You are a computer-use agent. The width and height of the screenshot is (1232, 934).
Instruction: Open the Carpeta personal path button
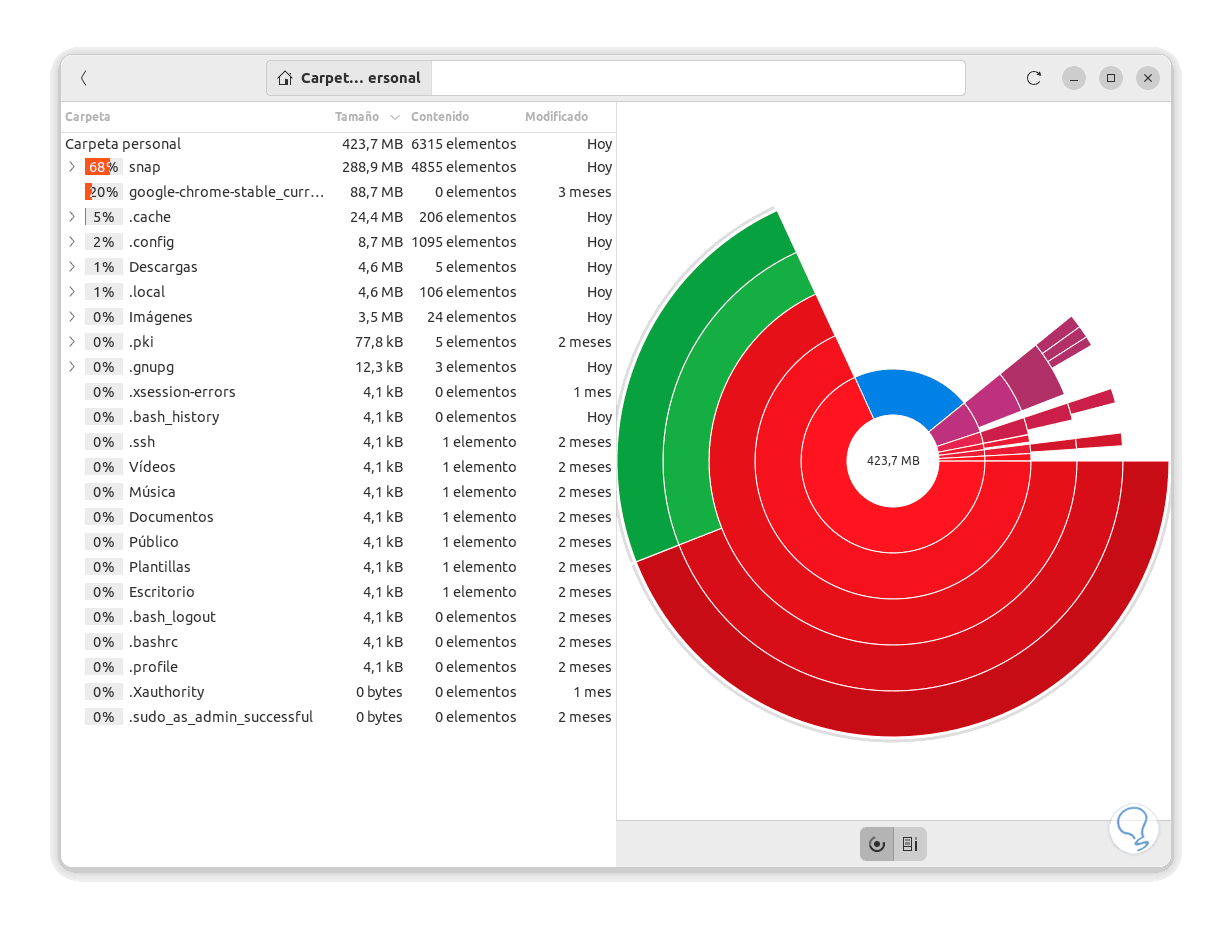point(349,78)
